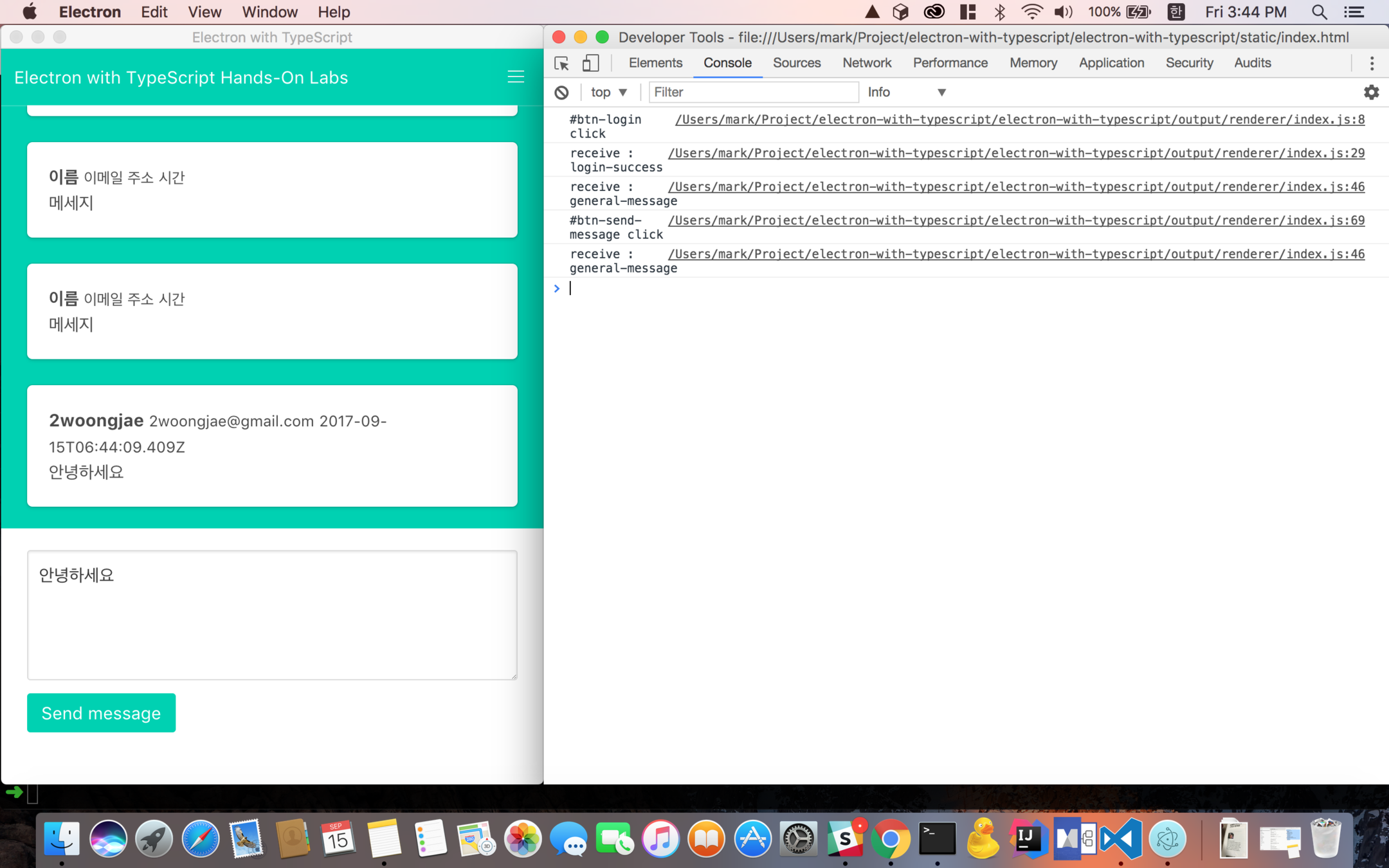Viewport: 1389px width, 868px height.
Task: Open Visual Studio Code in the dock
Action: (x=1121, y=838)
